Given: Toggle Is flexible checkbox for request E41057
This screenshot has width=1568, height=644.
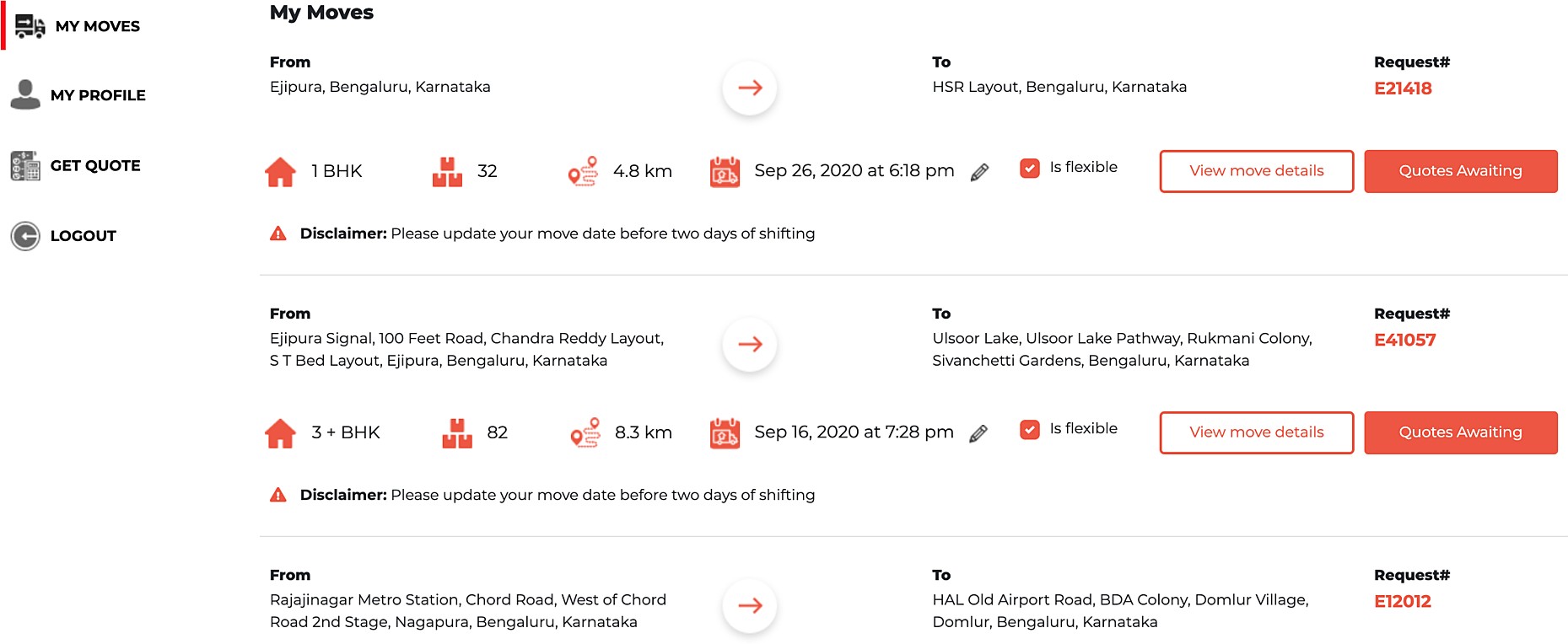Looking at the screenshot, I should pyautogui.click(x=1029, y=429).
